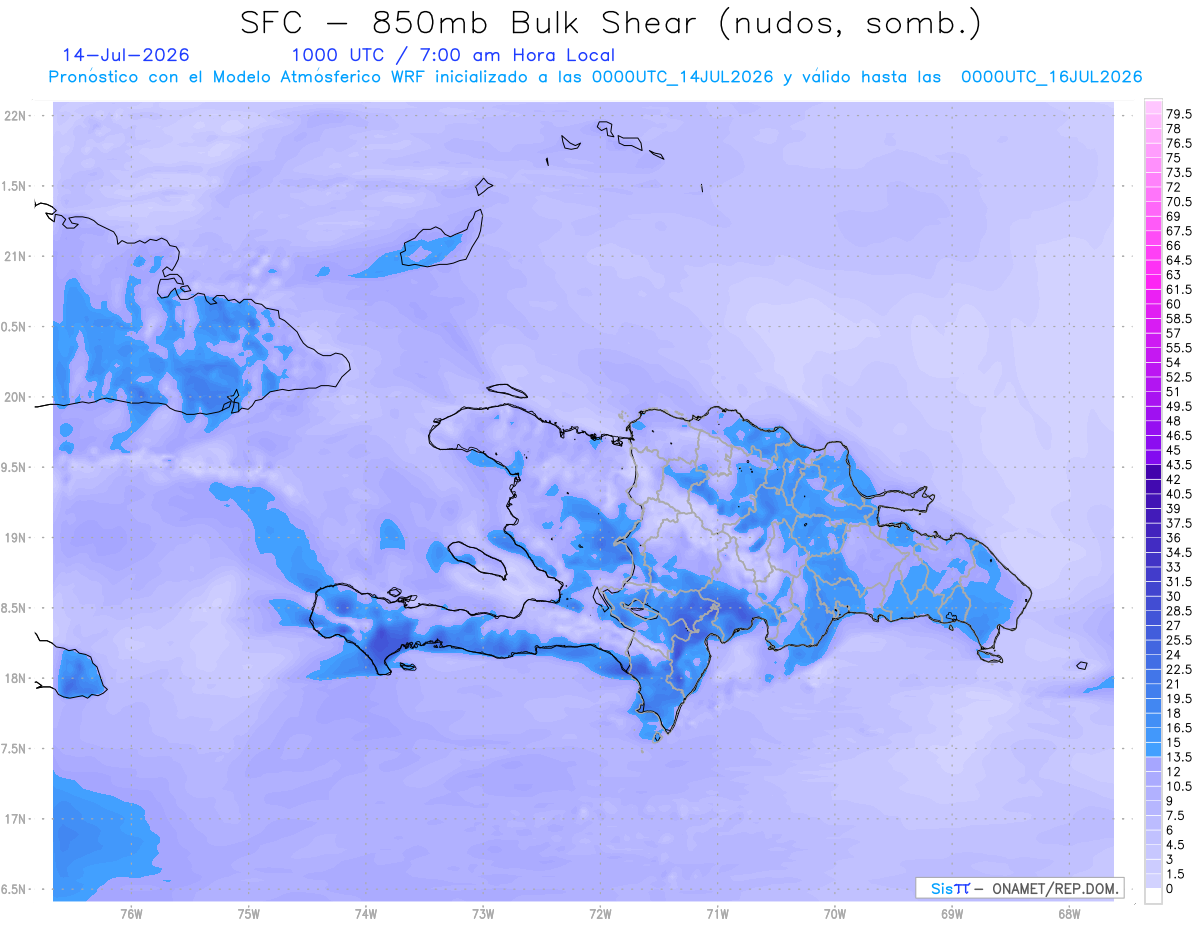Click the "0.5N" latitude tick label
This screenshot has height=927, width=1200.
click(x=14, y=327)
